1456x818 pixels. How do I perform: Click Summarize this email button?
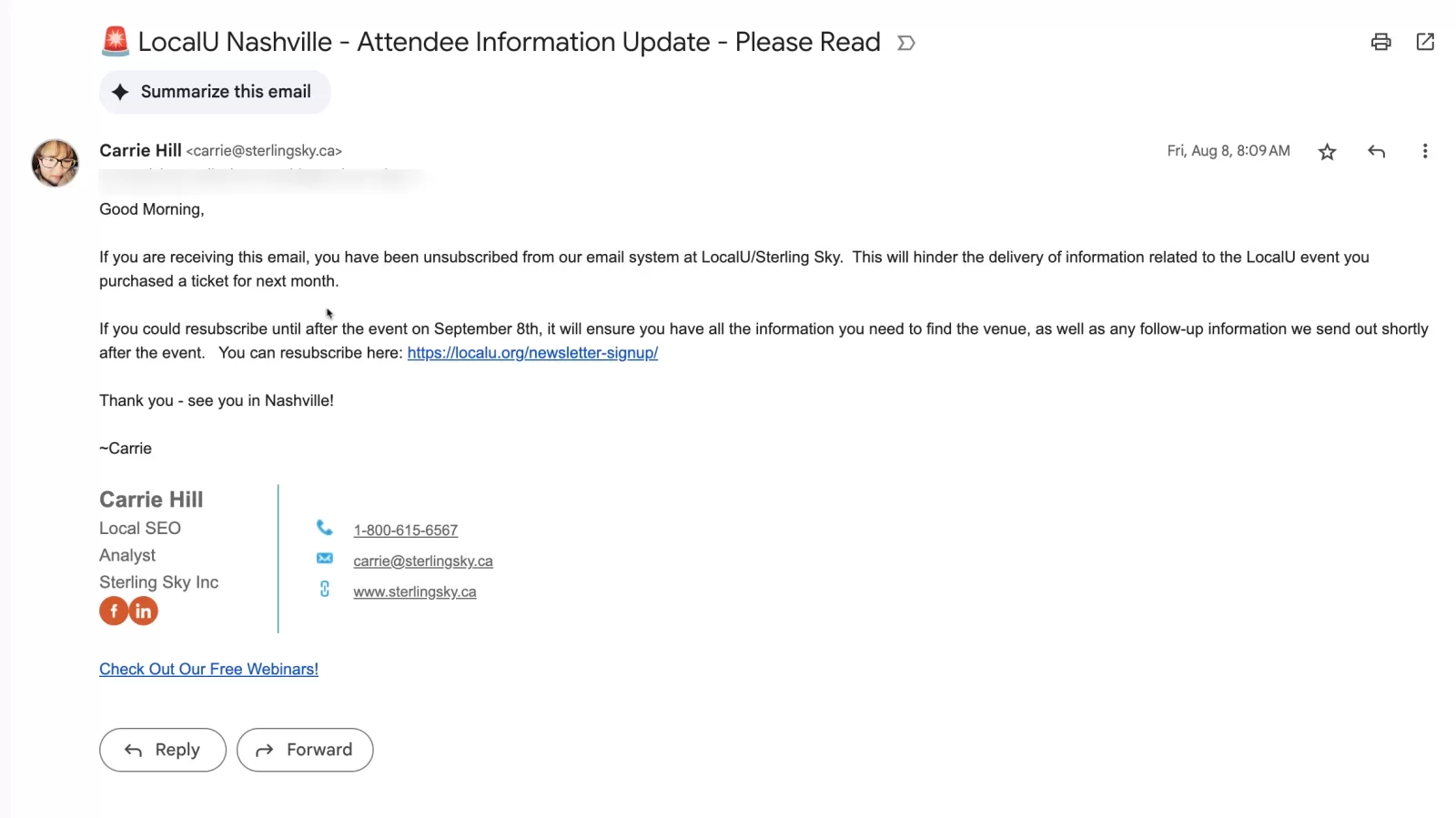[x=215, y=92]
